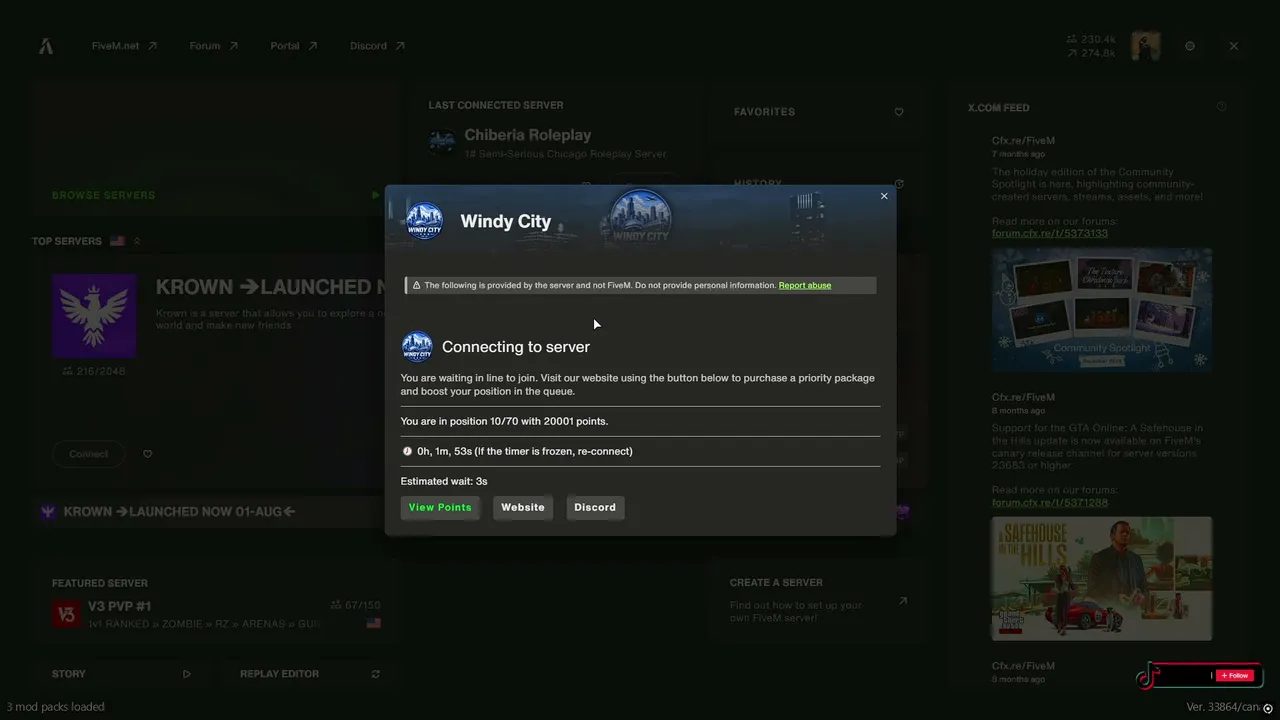Click the 3 mod packs loaded status text

[x=56, y=707]
